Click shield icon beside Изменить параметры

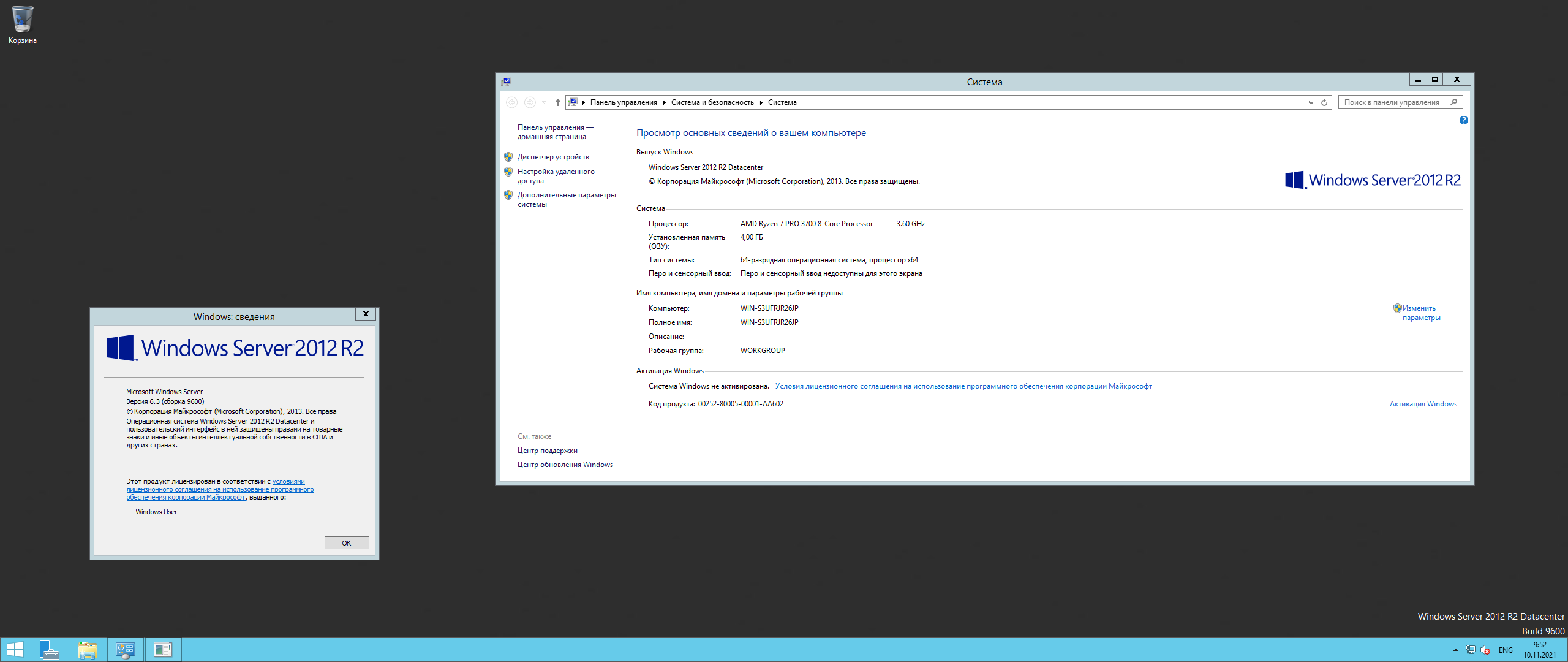point(1397,308)
